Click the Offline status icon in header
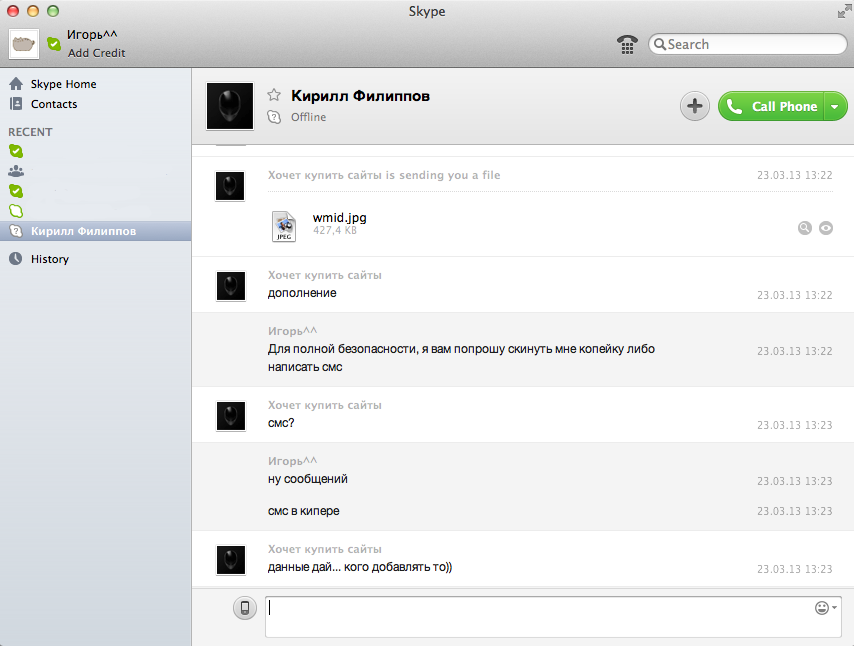 tap(274, 117)
